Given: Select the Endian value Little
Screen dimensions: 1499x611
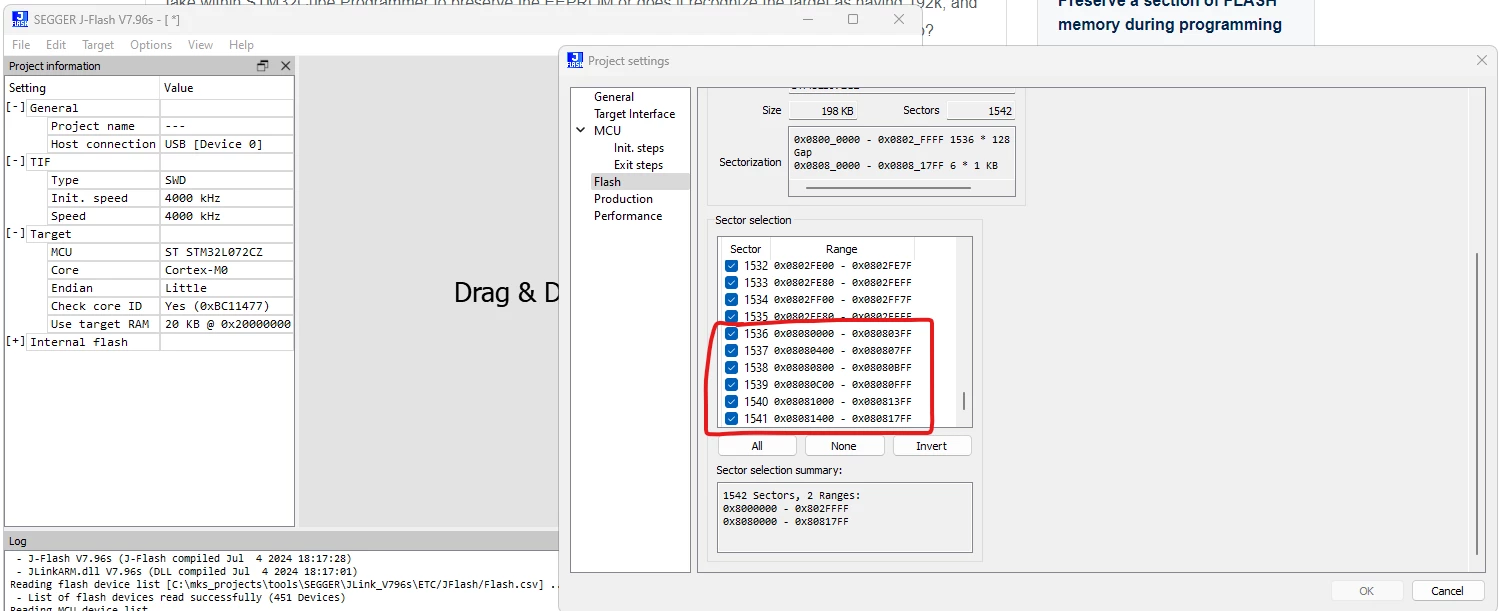Looking at the screenshot, I should coord(227,288).
